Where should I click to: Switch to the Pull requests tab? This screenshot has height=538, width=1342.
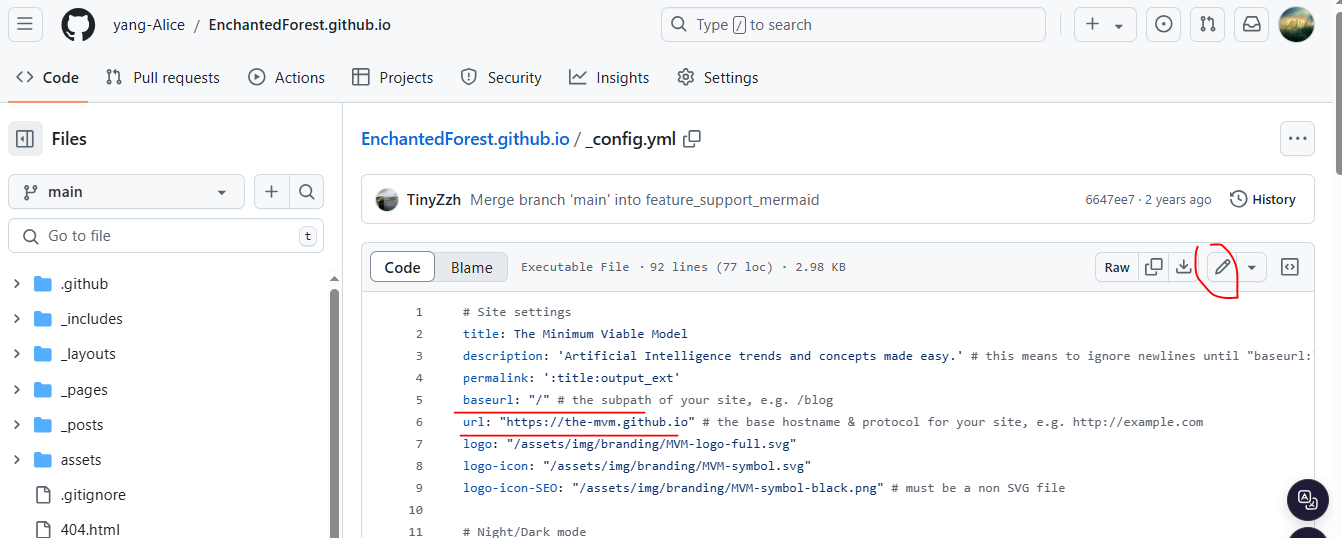(163, 77)
